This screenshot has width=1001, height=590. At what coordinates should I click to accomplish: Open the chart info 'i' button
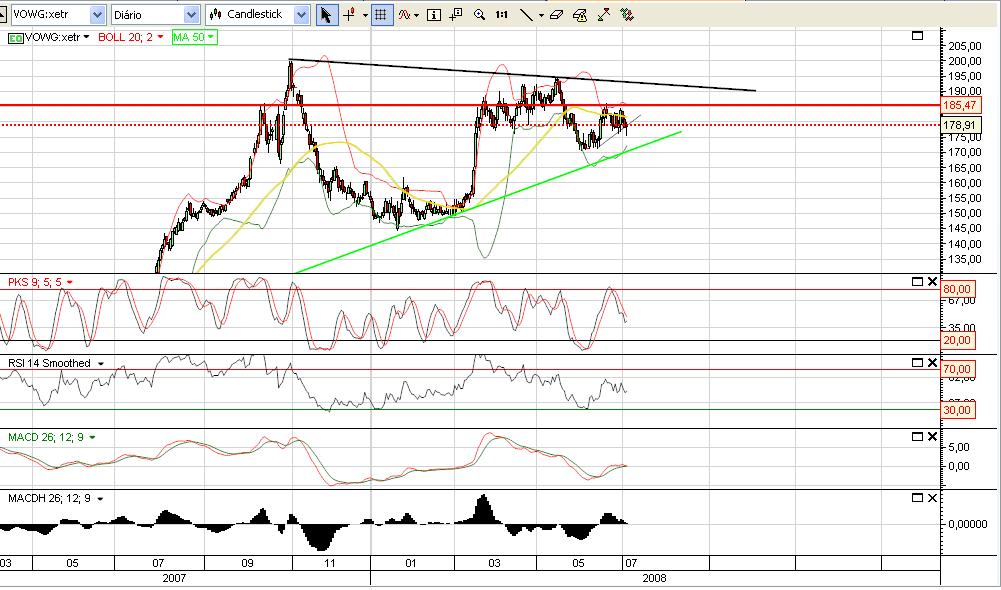(433, 14)
